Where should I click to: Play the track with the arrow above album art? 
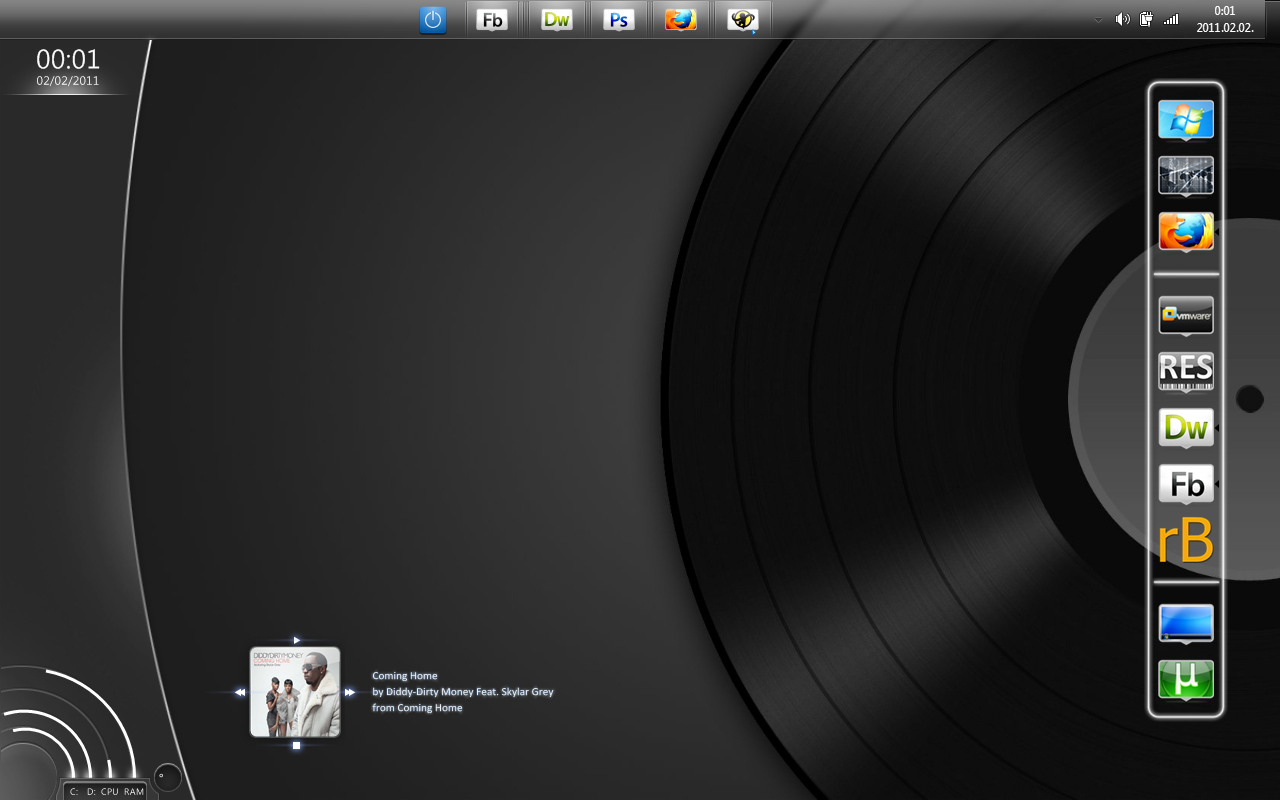click(297, 639)
